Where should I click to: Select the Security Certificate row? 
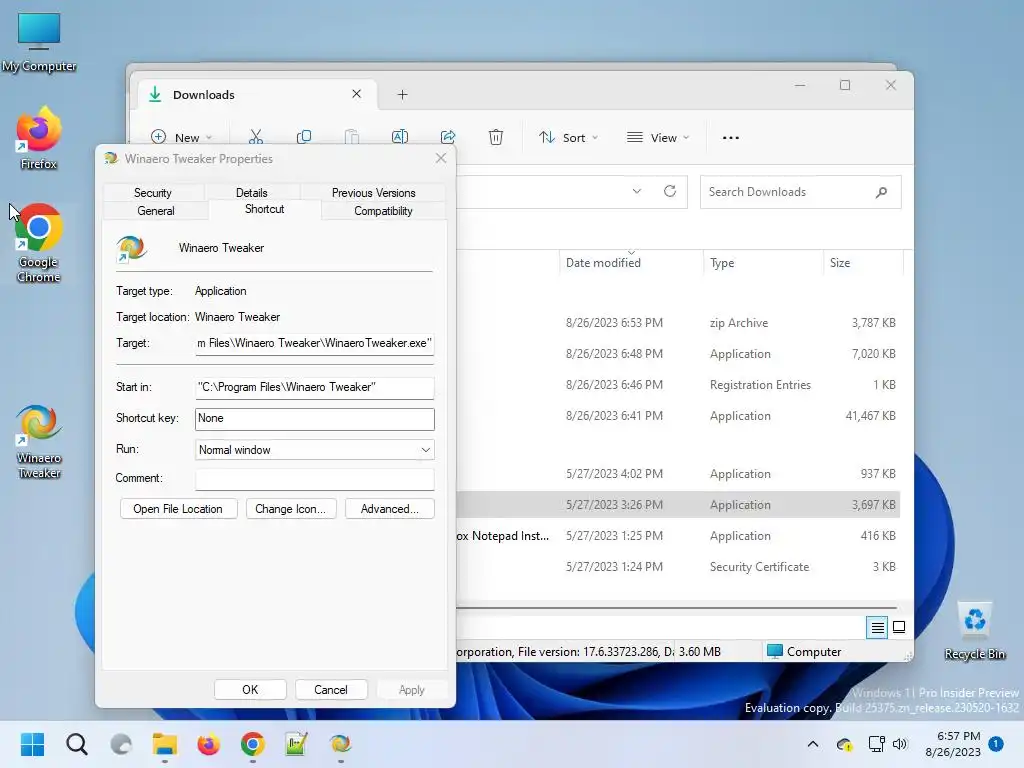coord(678,567)
